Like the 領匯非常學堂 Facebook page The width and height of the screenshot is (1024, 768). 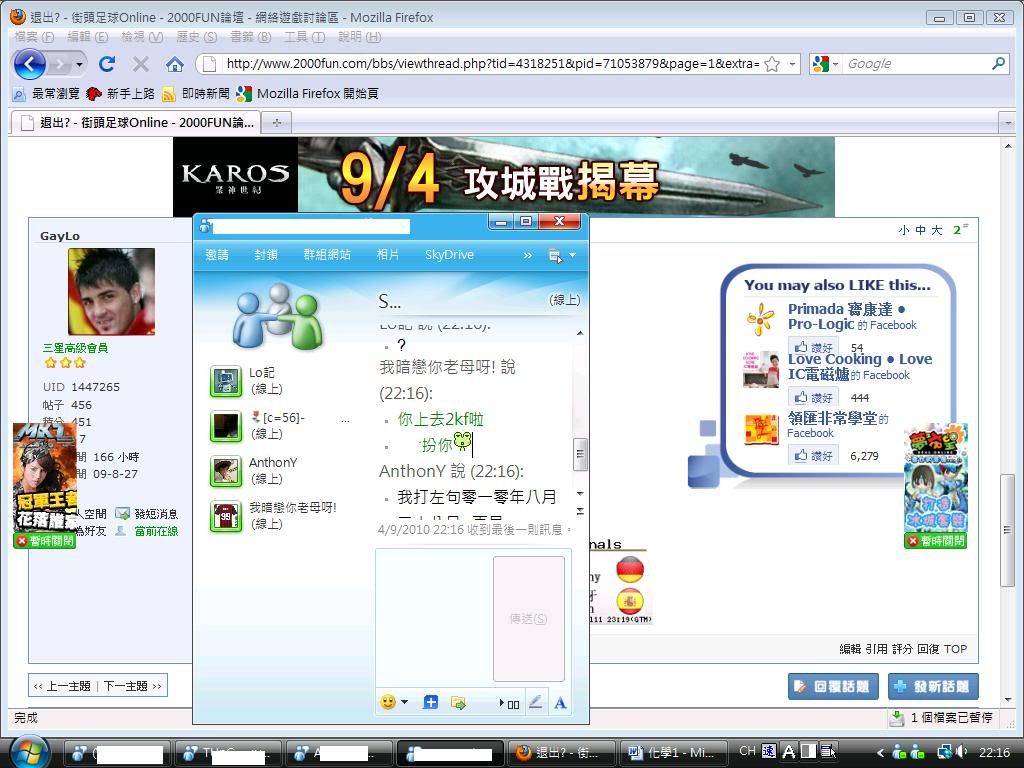click(814, 456)
